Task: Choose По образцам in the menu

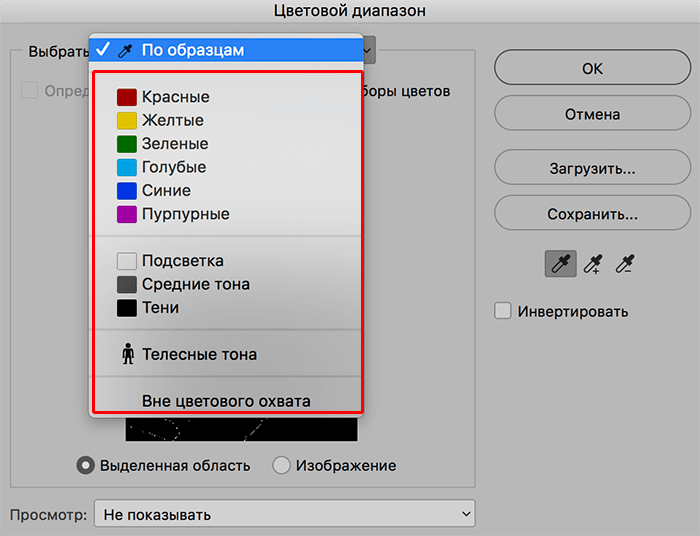Action: click(x=226, y=50)
